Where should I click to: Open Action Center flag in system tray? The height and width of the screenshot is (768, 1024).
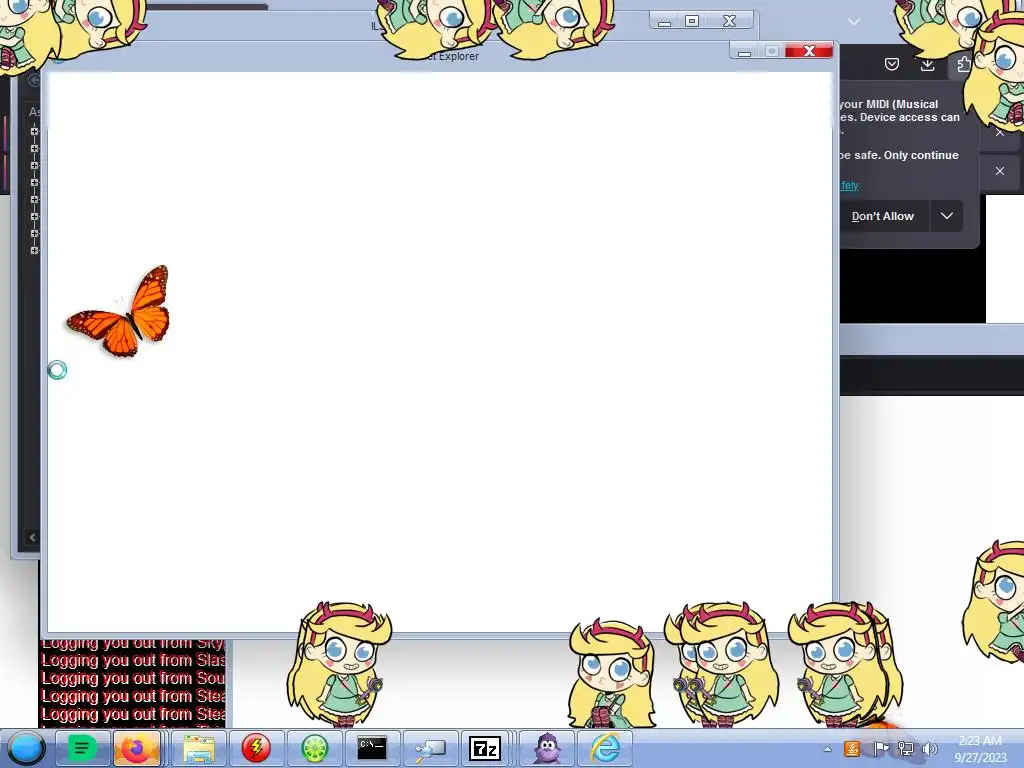click(880, 748)
